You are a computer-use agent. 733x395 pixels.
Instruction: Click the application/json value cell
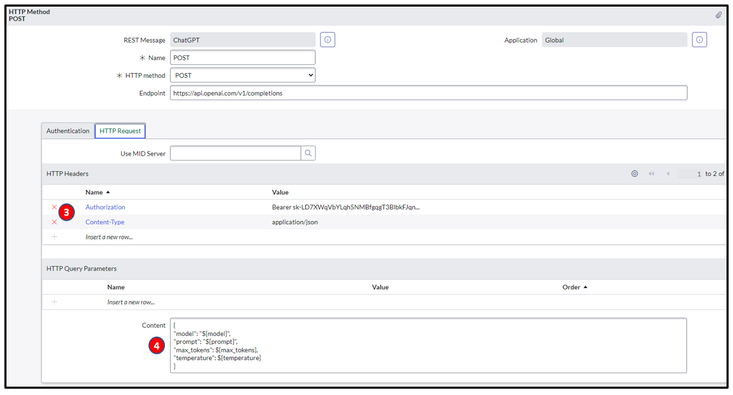295,222
